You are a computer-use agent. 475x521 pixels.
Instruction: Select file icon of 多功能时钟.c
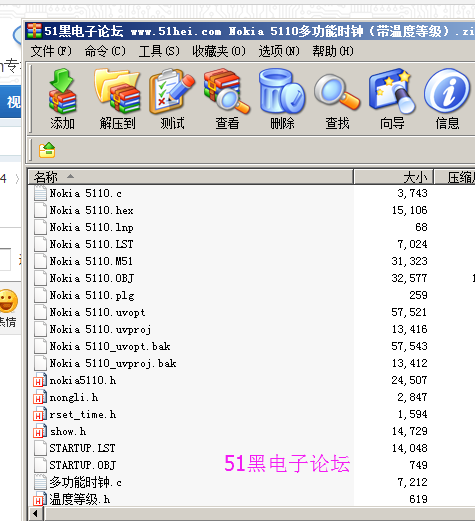click(40, 482)
